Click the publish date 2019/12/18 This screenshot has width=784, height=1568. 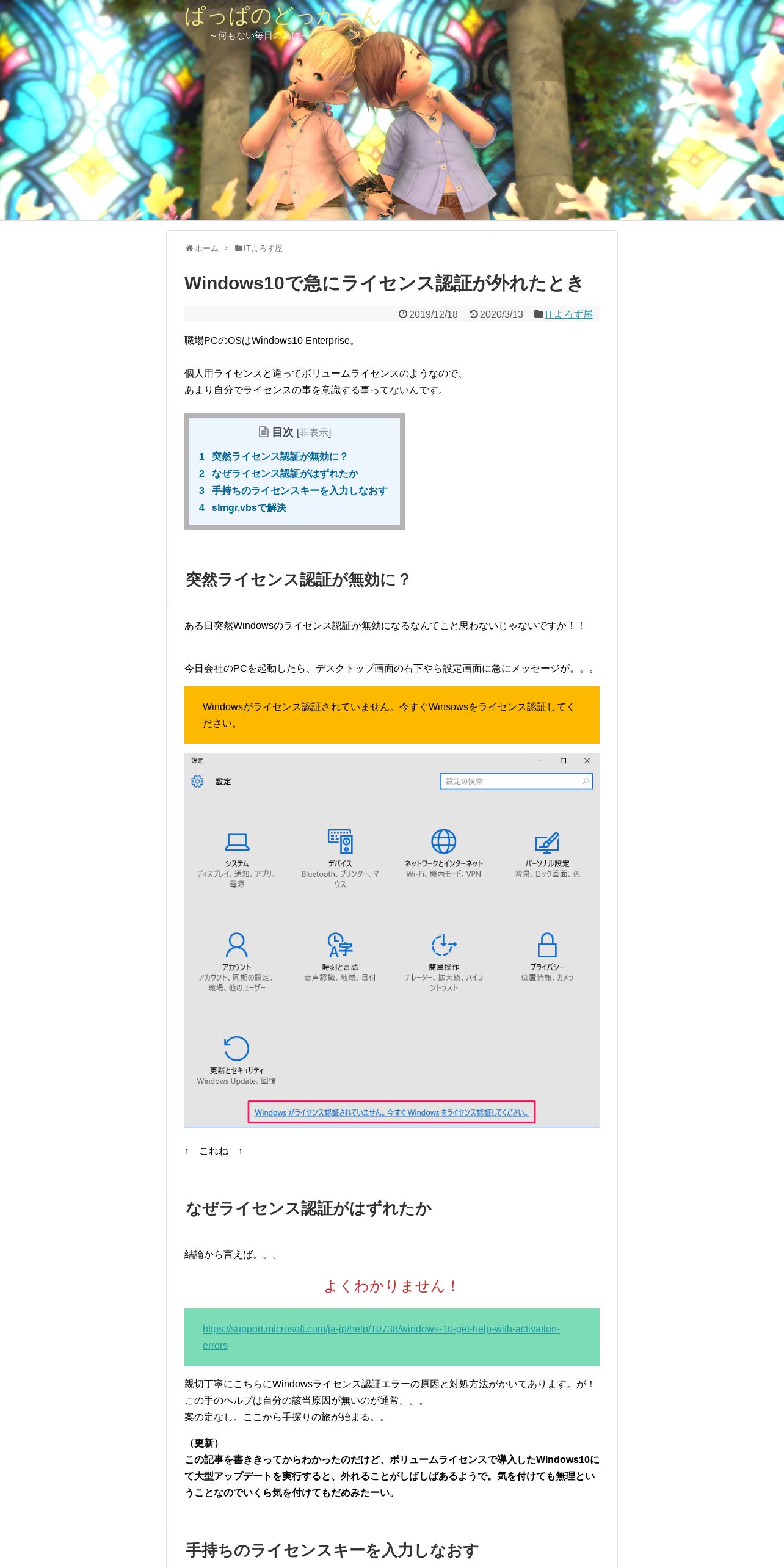[x=434, y=314]
